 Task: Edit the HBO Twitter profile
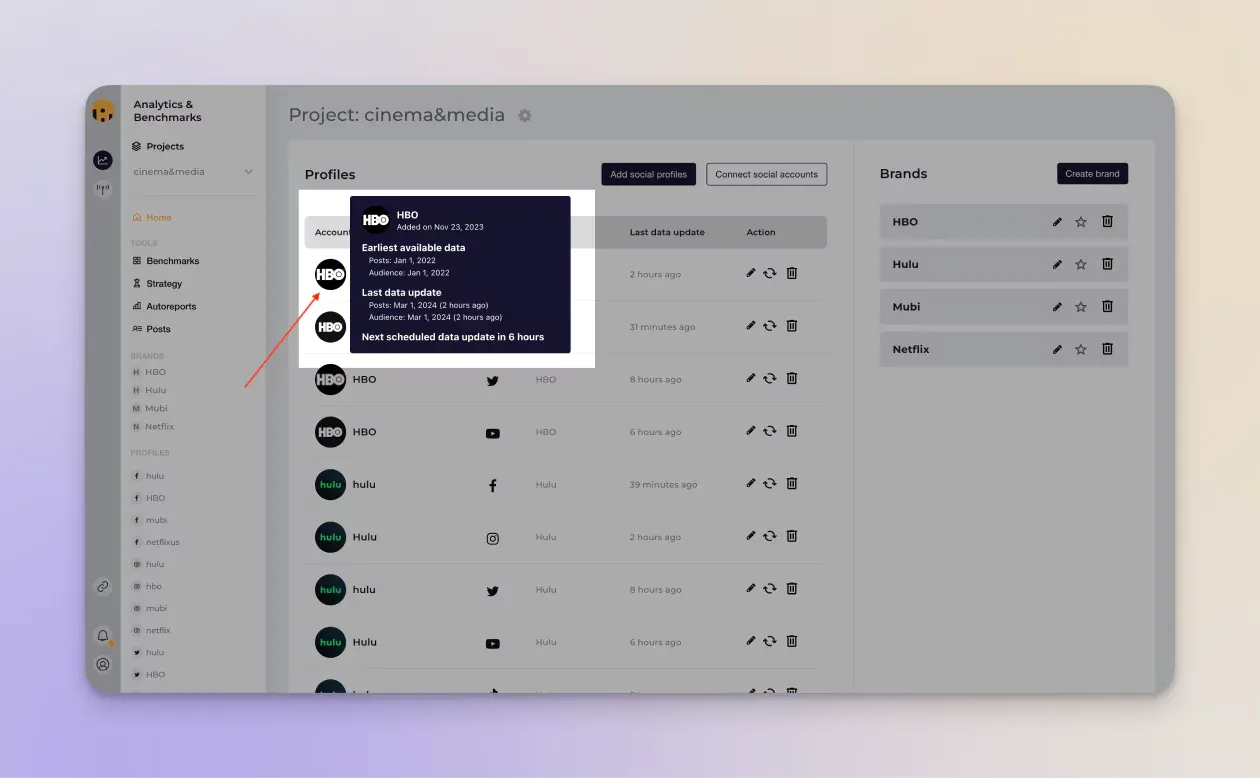751,378
